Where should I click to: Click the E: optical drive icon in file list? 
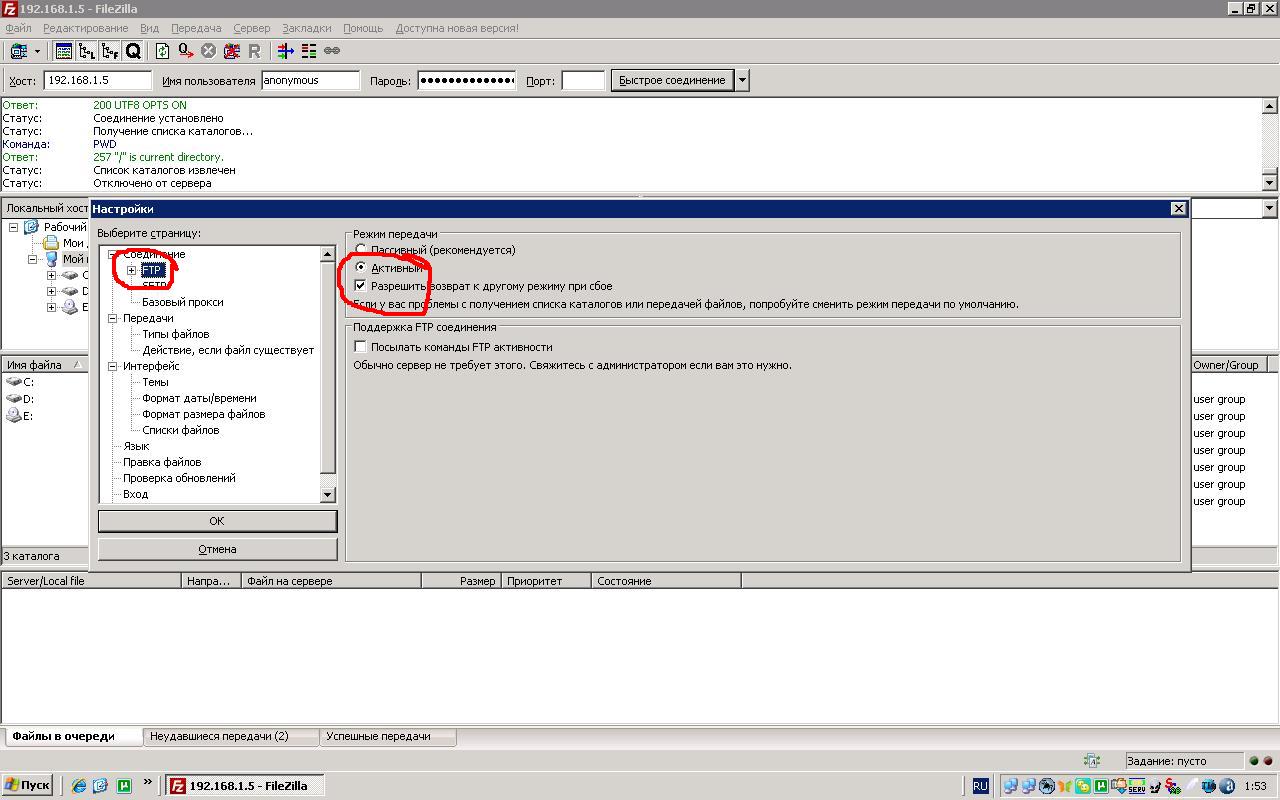14,416
